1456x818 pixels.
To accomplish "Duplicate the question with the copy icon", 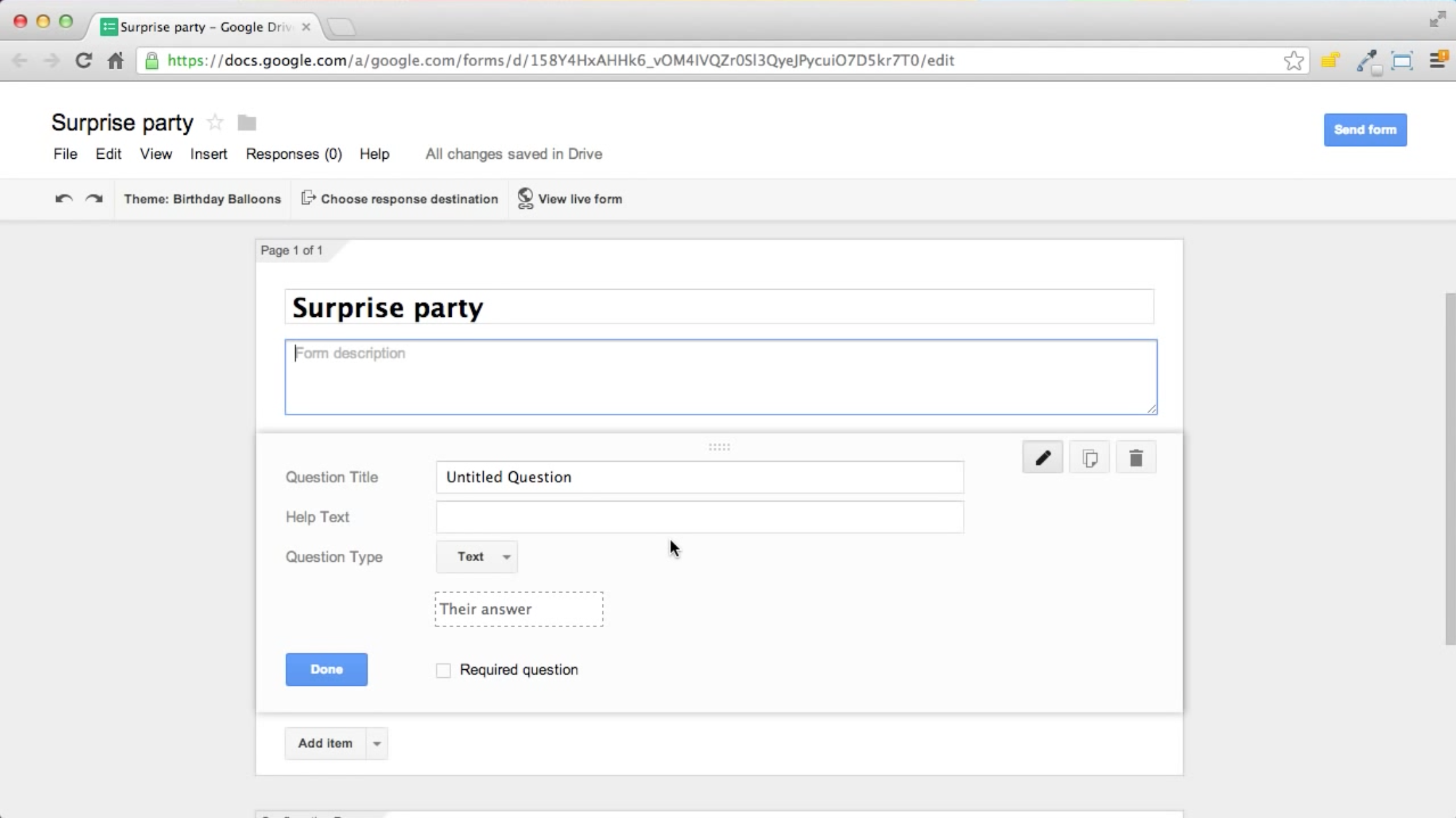I will [1089, 458].
